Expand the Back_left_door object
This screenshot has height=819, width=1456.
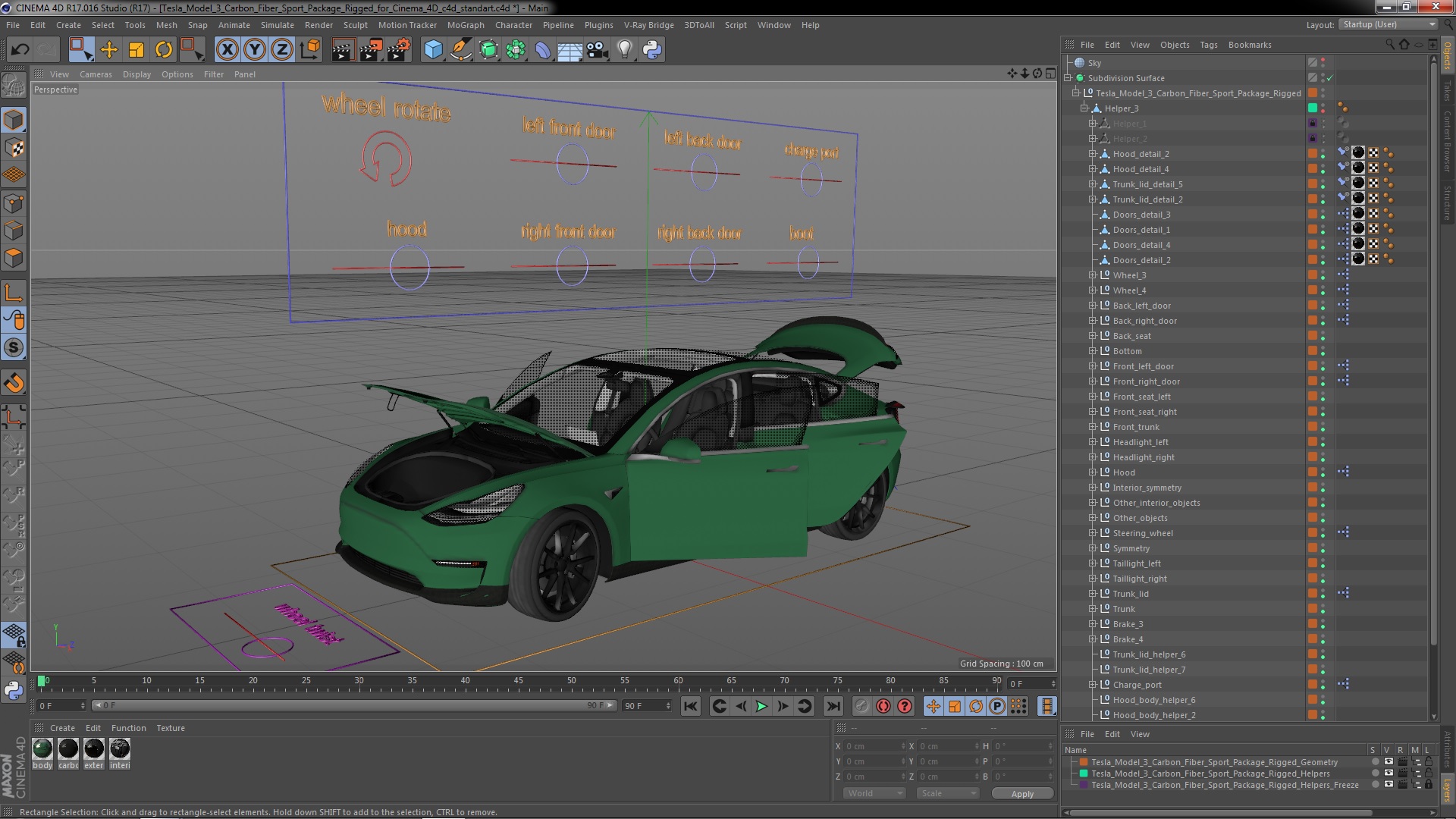tap(1093, 306)
